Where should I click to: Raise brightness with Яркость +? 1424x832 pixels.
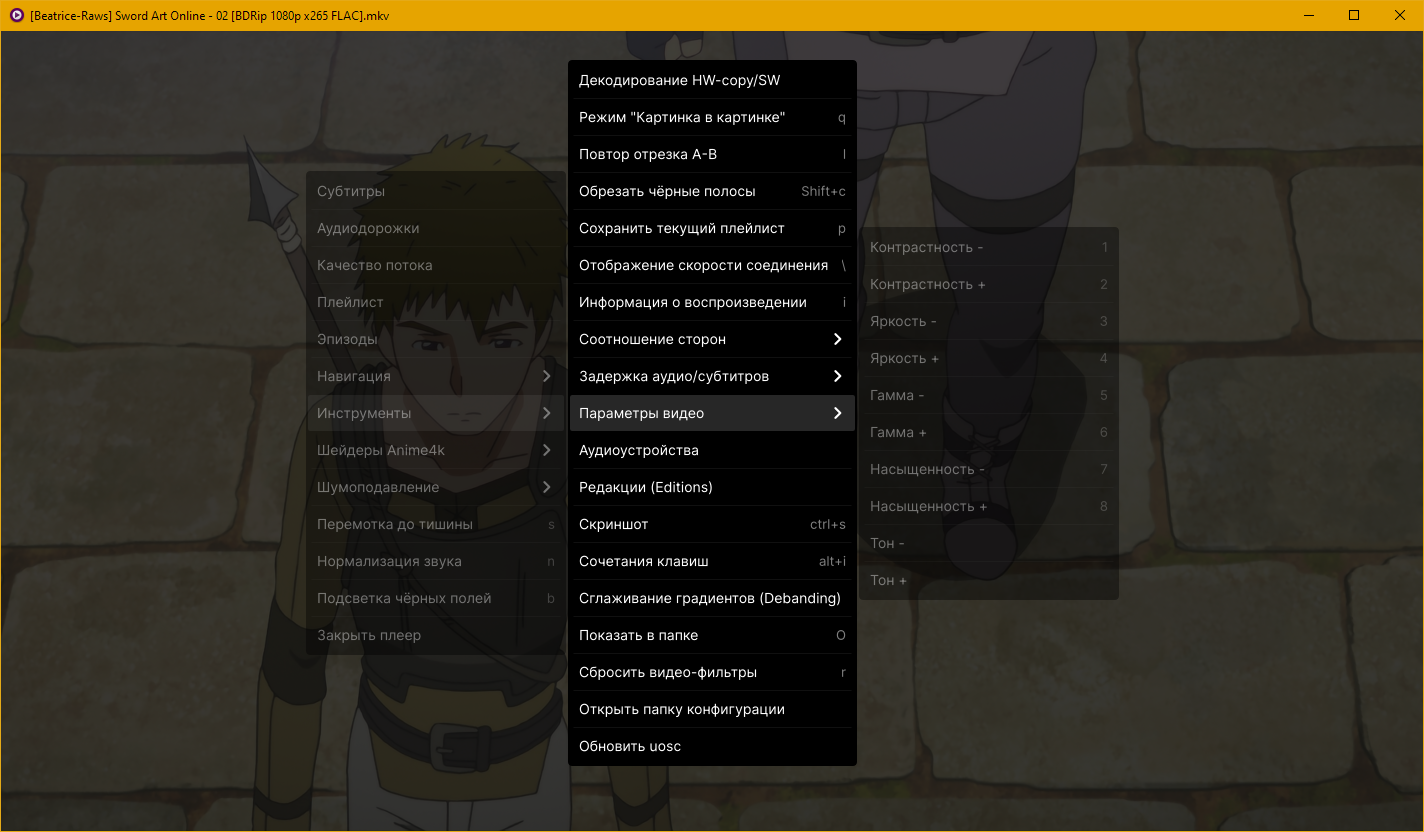pos(989,358)
